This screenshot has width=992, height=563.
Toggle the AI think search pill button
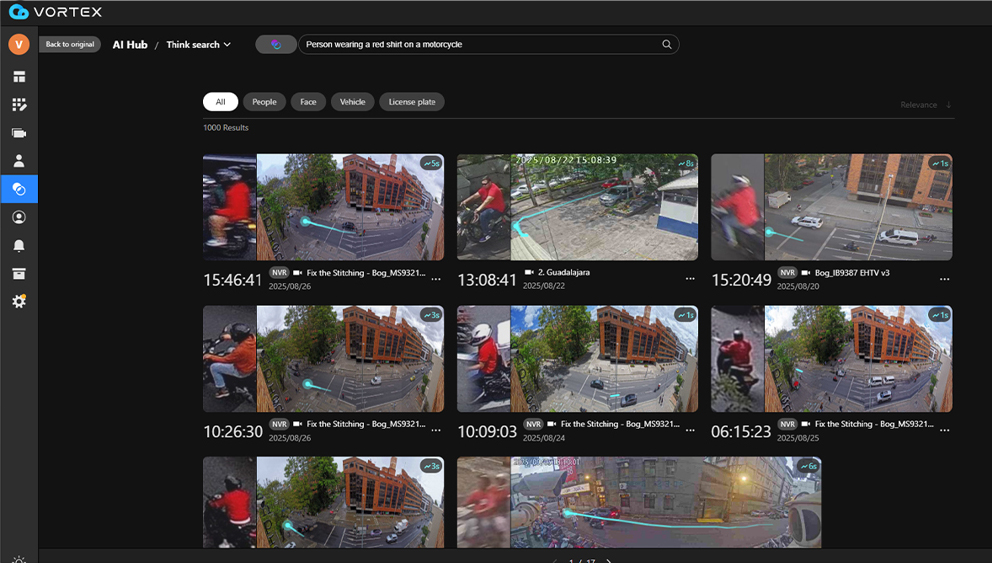[276, 44]
